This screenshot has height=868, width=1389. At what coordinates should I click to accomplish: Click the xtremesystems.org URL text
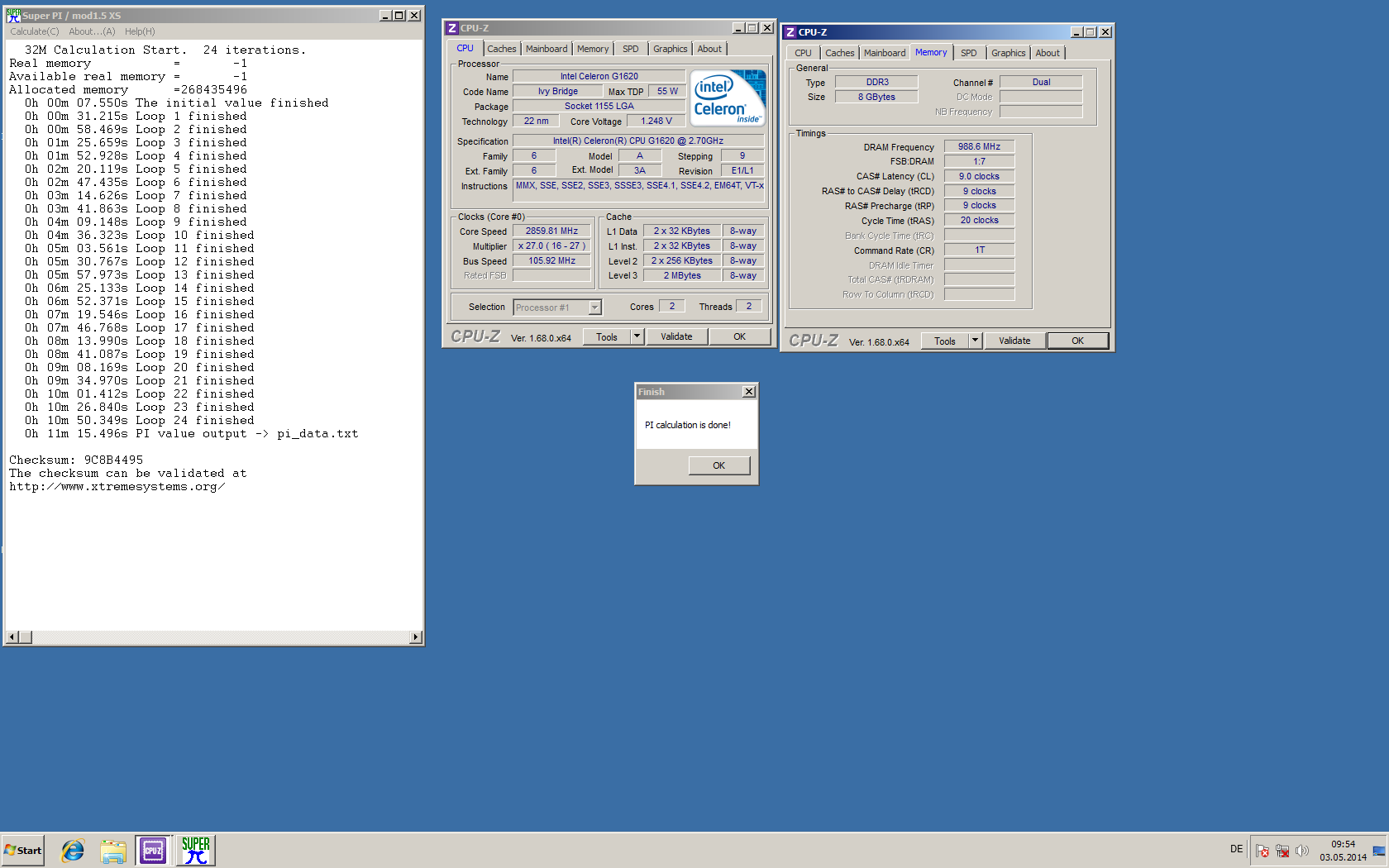(x=117, y=487)
